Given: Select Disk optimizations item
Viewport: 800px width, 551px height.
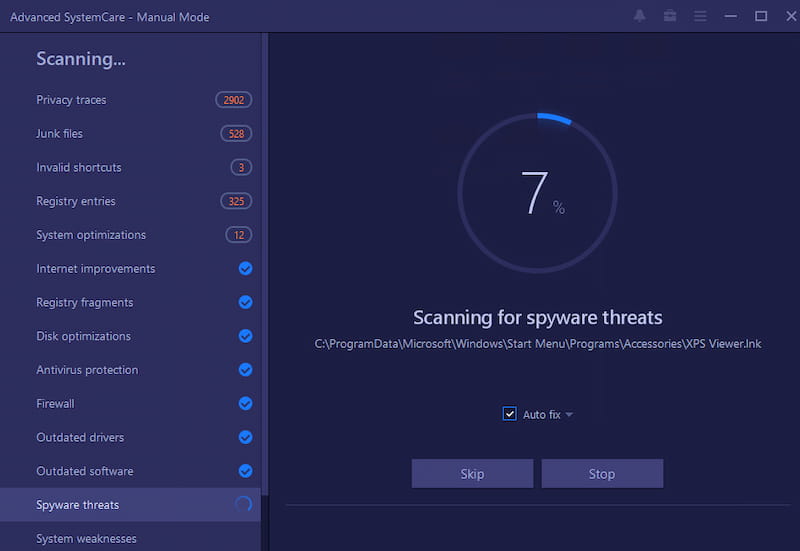Looking at the screenshot, I should click(x=130, y=336).
